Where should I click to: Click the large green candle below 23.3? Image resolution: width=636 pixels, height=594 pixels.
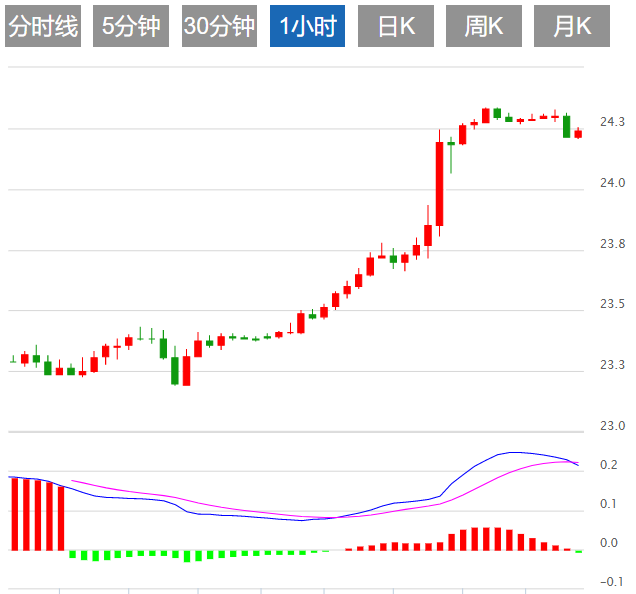[175, 370]
